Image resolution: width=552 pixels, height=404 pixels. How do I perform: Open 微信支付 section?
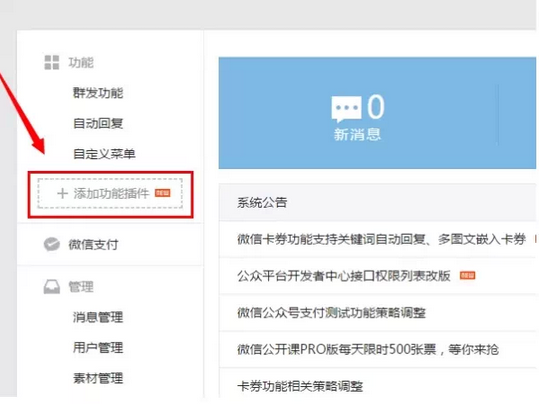[93, 244]
